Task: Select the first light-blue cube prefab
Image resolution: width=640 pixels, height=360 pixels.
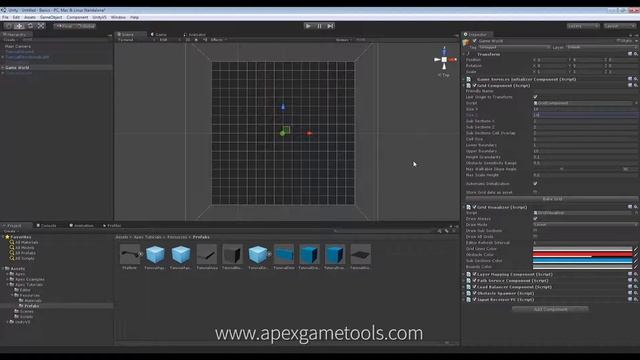Action: tap(155, 254)
